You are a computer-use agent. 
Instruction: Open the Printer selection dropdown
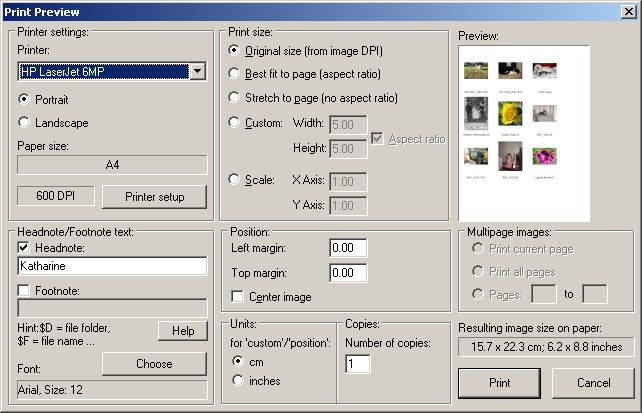(197, 71)
